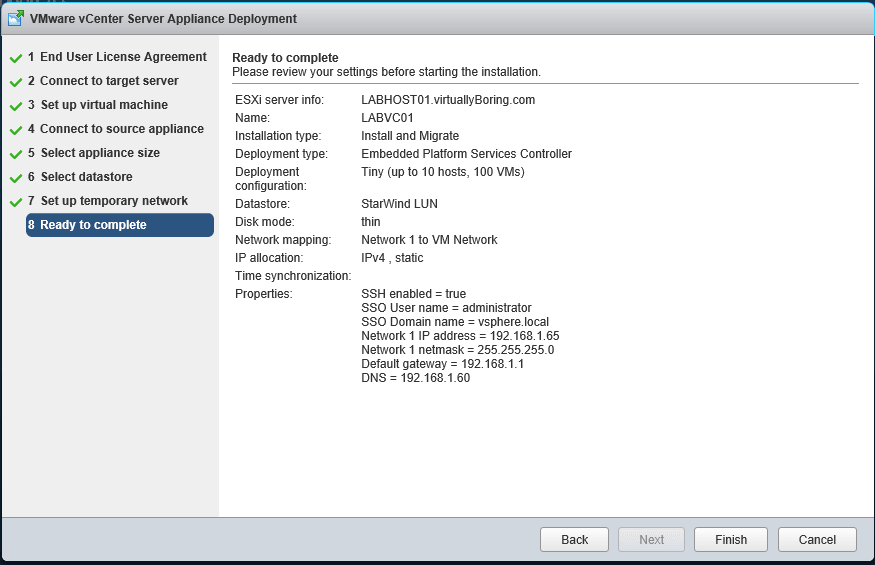Viewport: 875px width, 565px height.
Task: Click the vCenter deployment title bar icon
Action: click(x=16, y=18)
